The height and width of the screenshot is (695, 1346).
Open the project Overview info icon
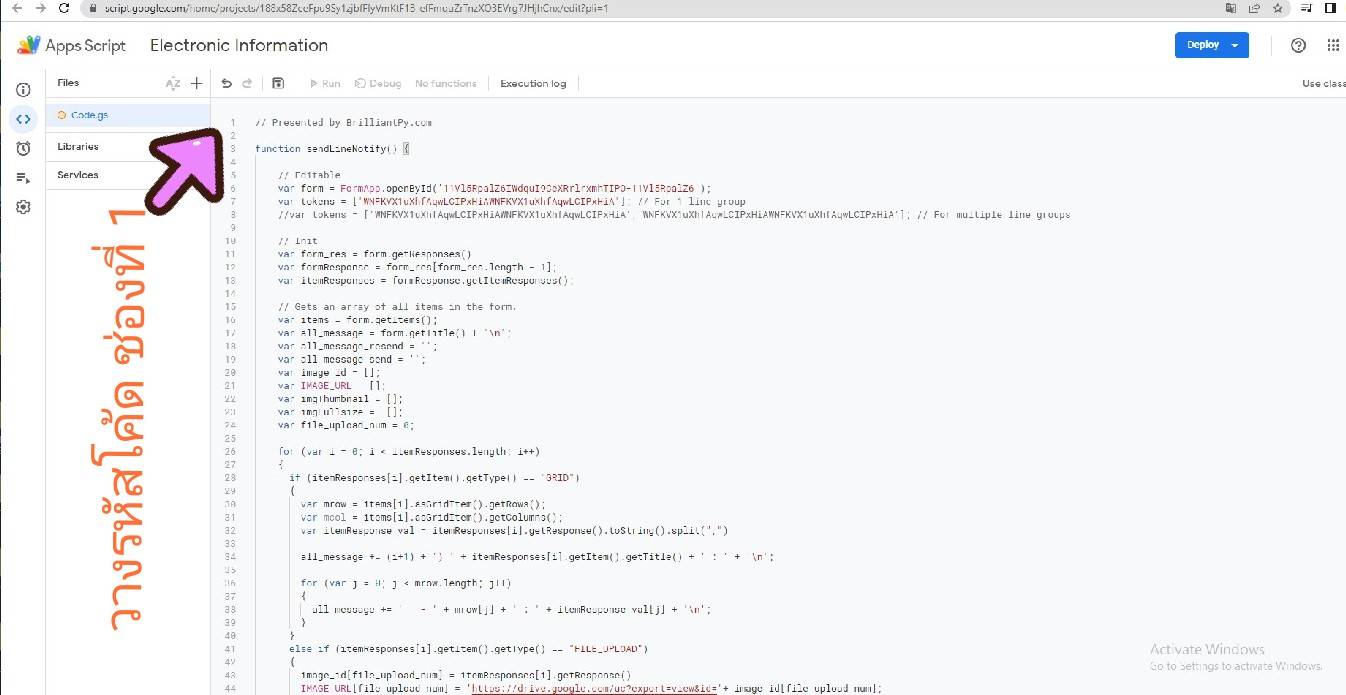pos(23,90)
